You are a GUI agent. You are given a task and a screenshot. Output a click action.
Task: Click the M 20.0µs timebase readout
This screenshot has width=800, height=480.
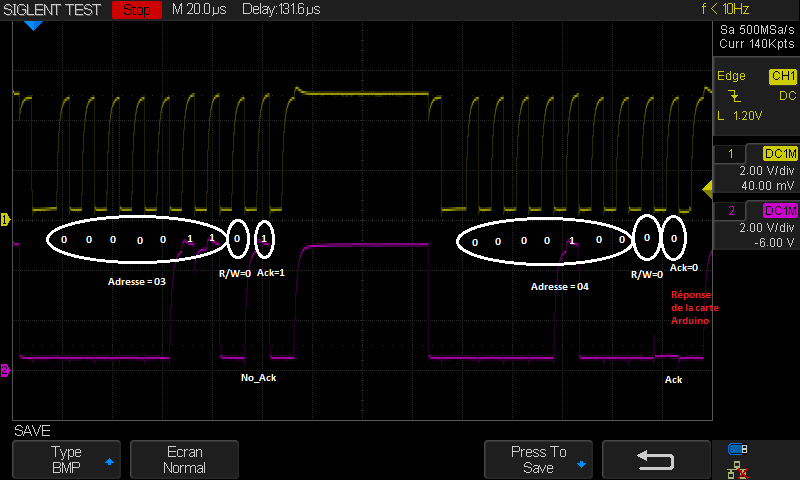(201, 10)
